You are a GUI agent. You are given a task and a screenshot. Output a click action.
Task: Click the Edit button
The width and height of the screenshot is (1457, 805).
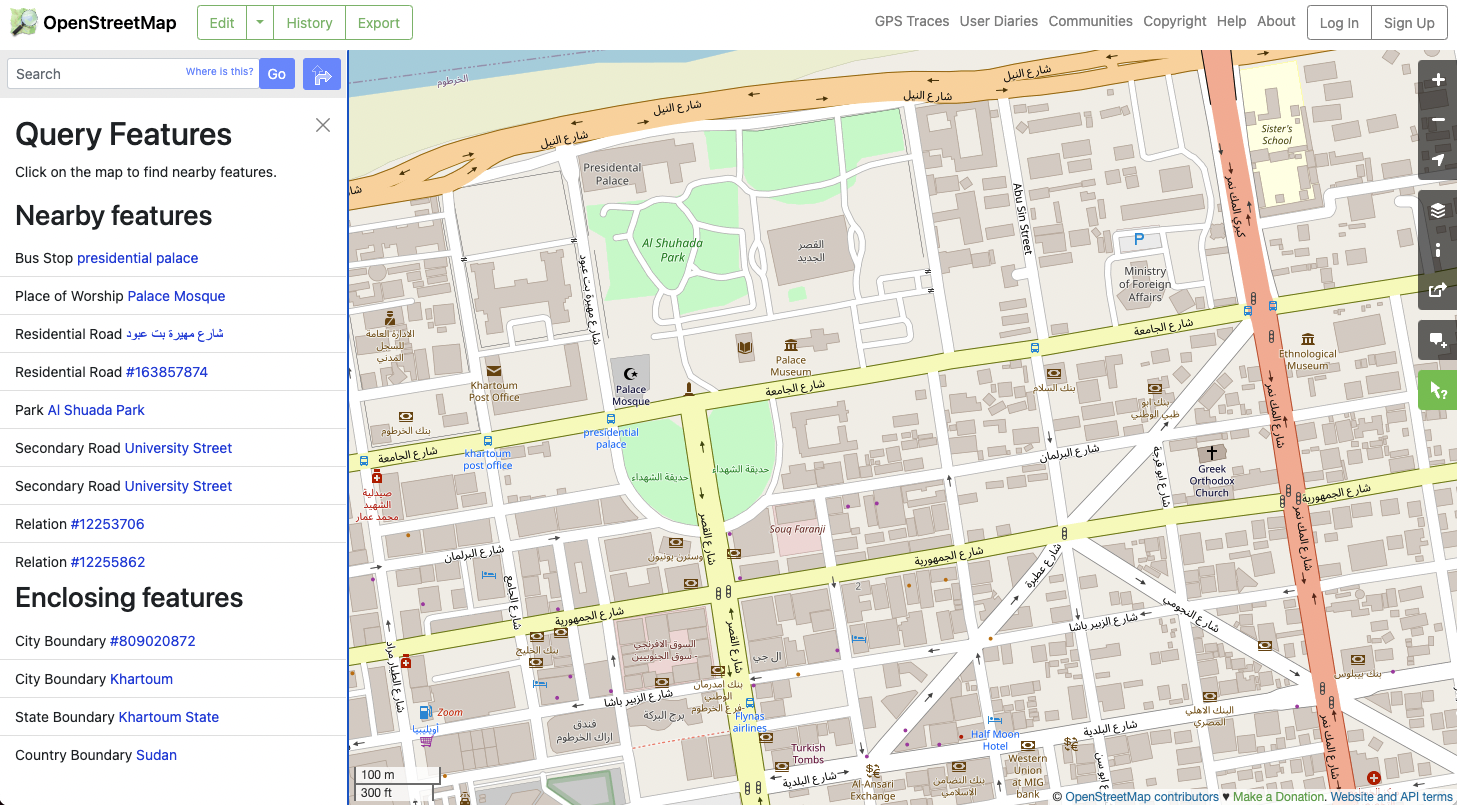(x=222, y=22)
